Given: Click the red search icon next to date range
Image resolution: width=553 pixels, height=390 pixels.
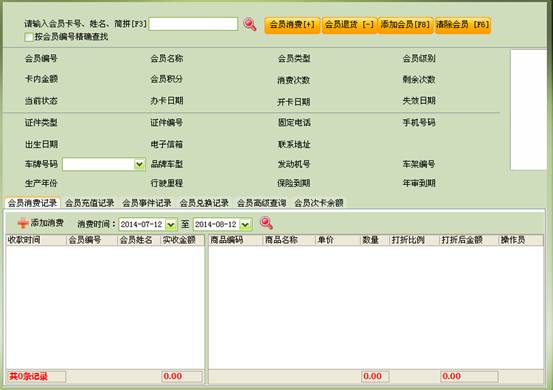Looking at the screenshot, I should 266,223.
